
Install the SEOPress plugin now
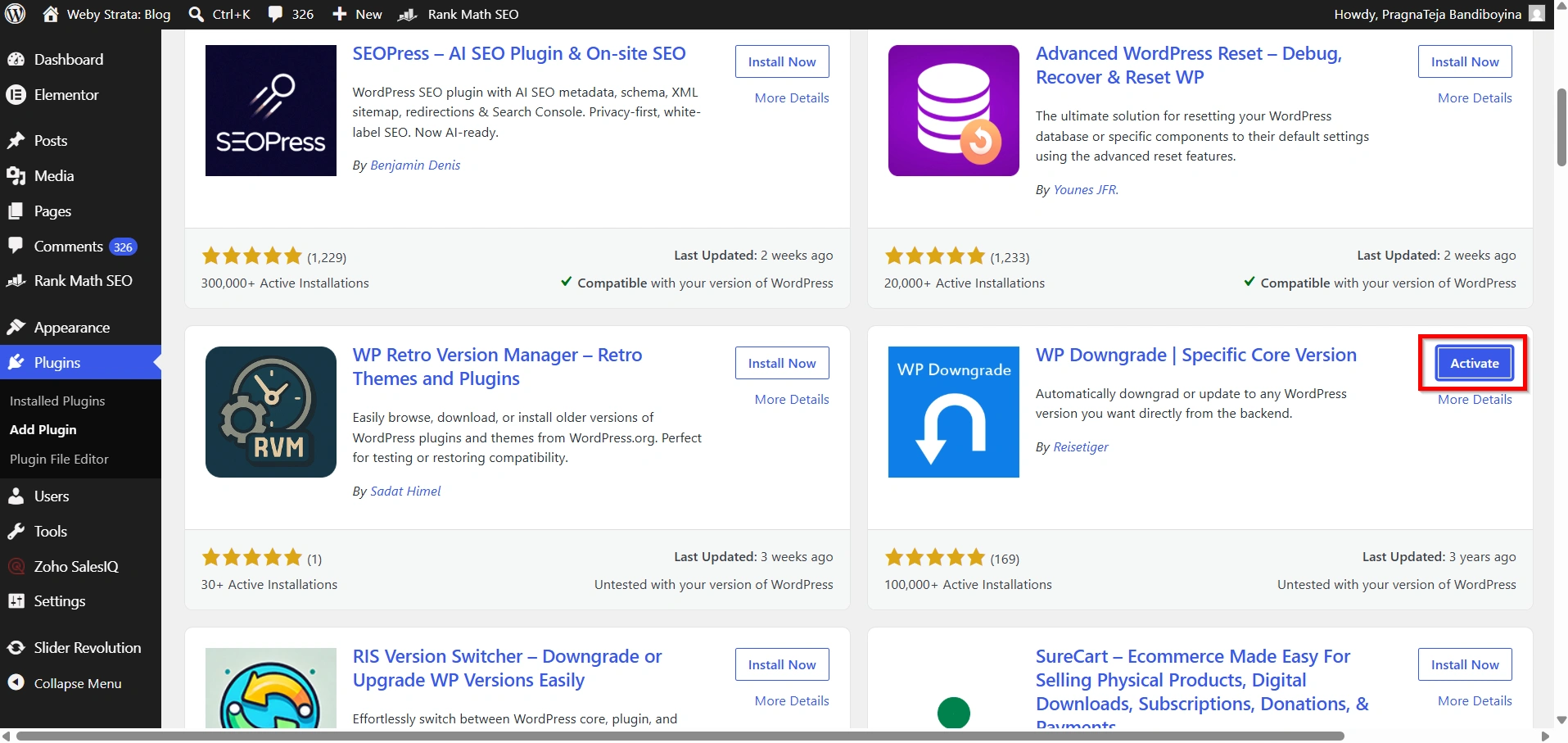tap(782, 61)
